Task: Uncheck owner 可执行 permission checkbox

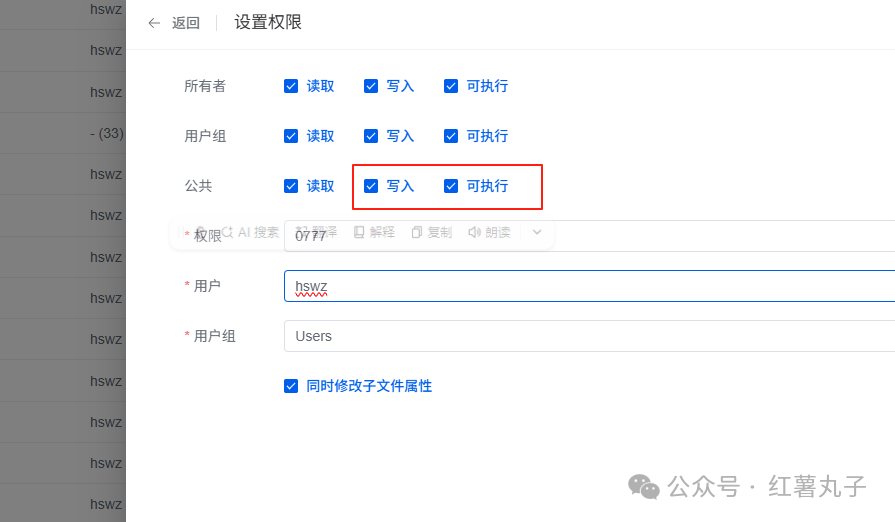Action: tap(451, 86)
